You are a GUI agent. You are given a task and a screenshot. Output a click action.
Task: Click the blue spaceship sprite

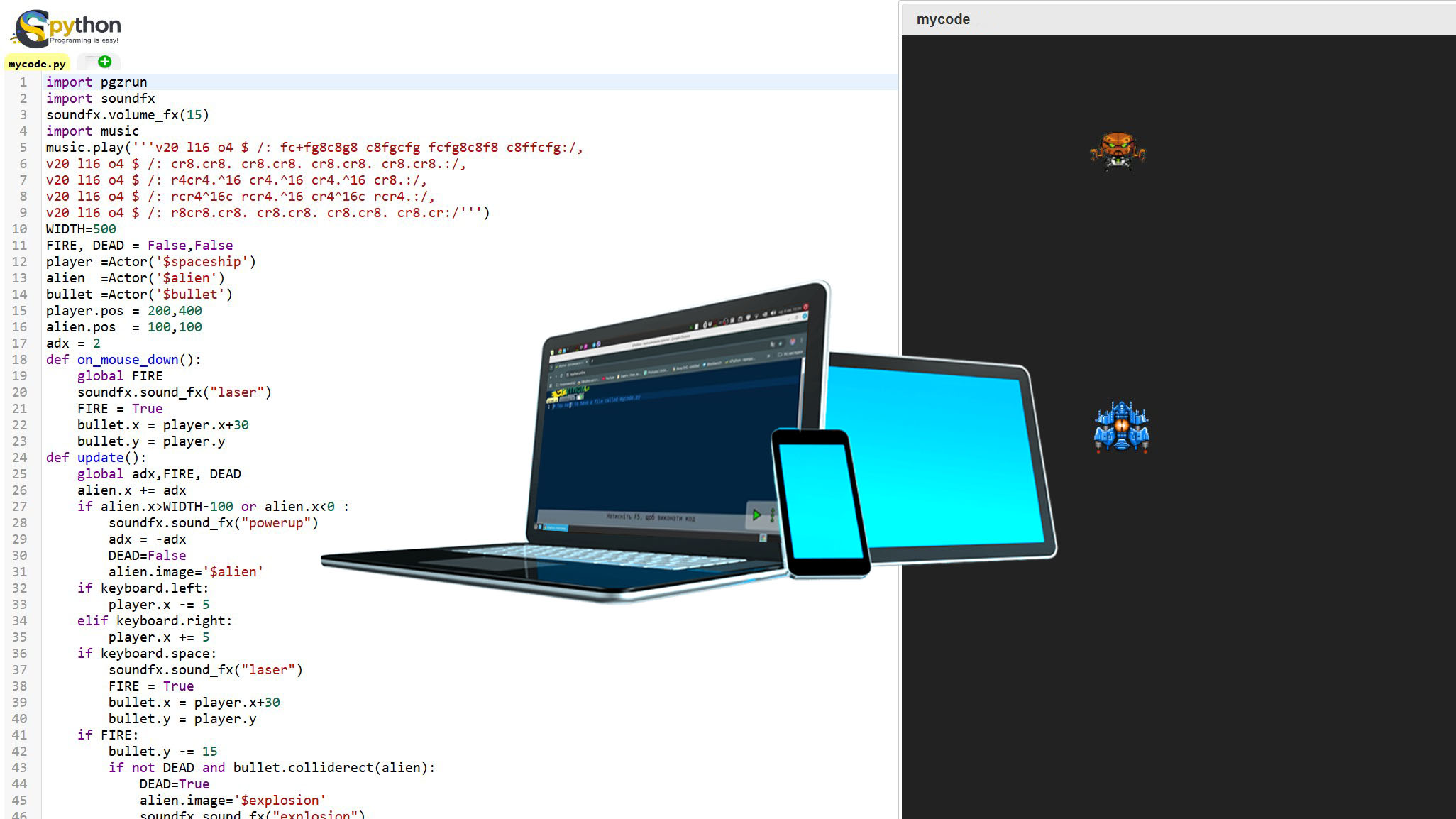(1121, 427)
